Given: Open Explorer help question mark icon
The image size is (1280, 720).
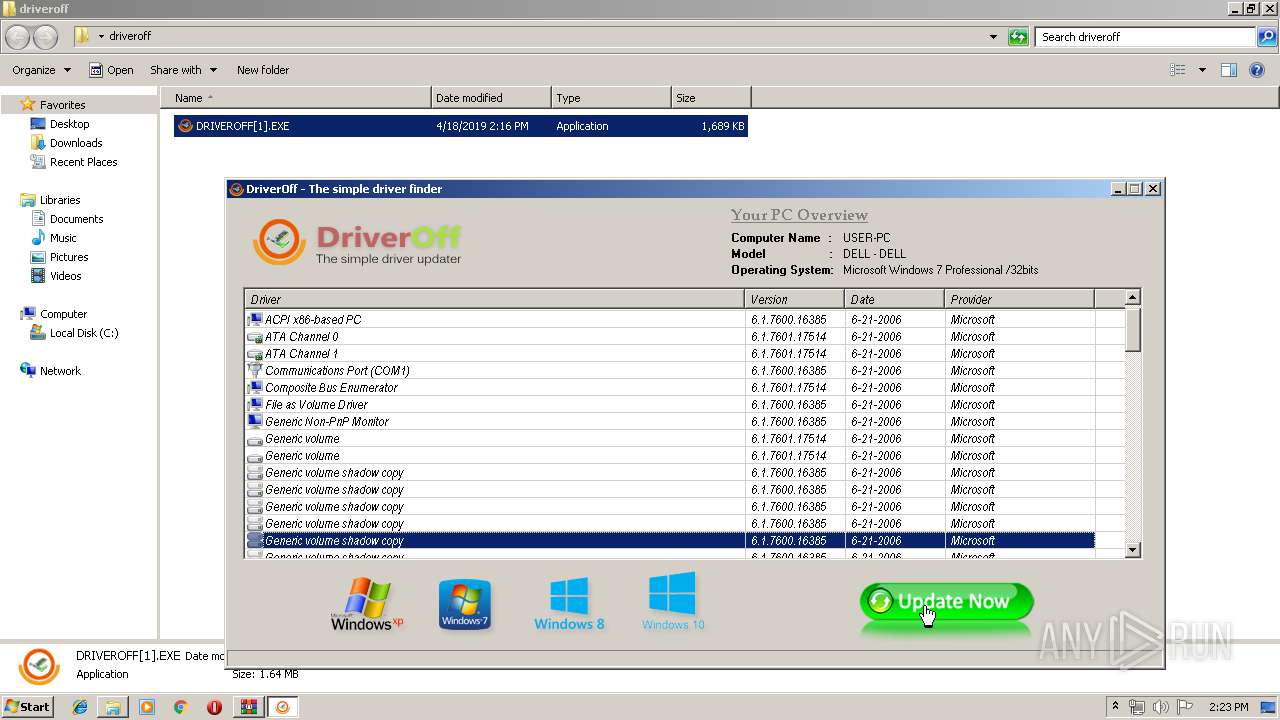Looking at the screenshot, I should 1259,70.
